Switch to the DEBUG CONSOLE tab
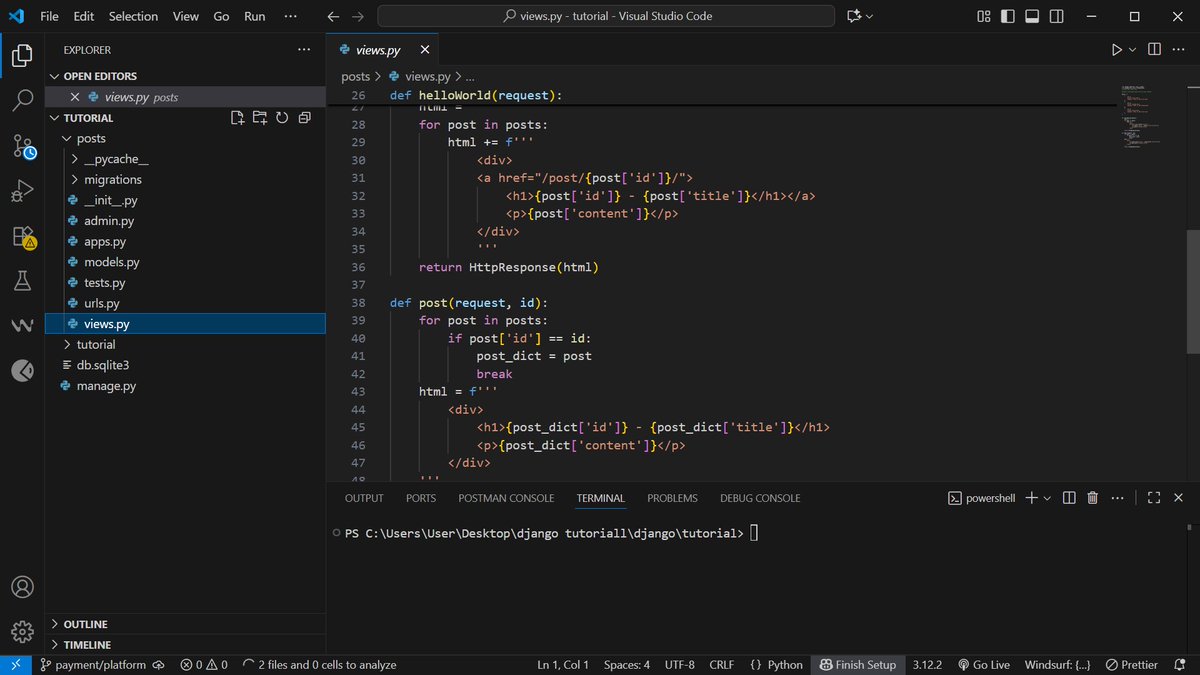 [760, 498]
